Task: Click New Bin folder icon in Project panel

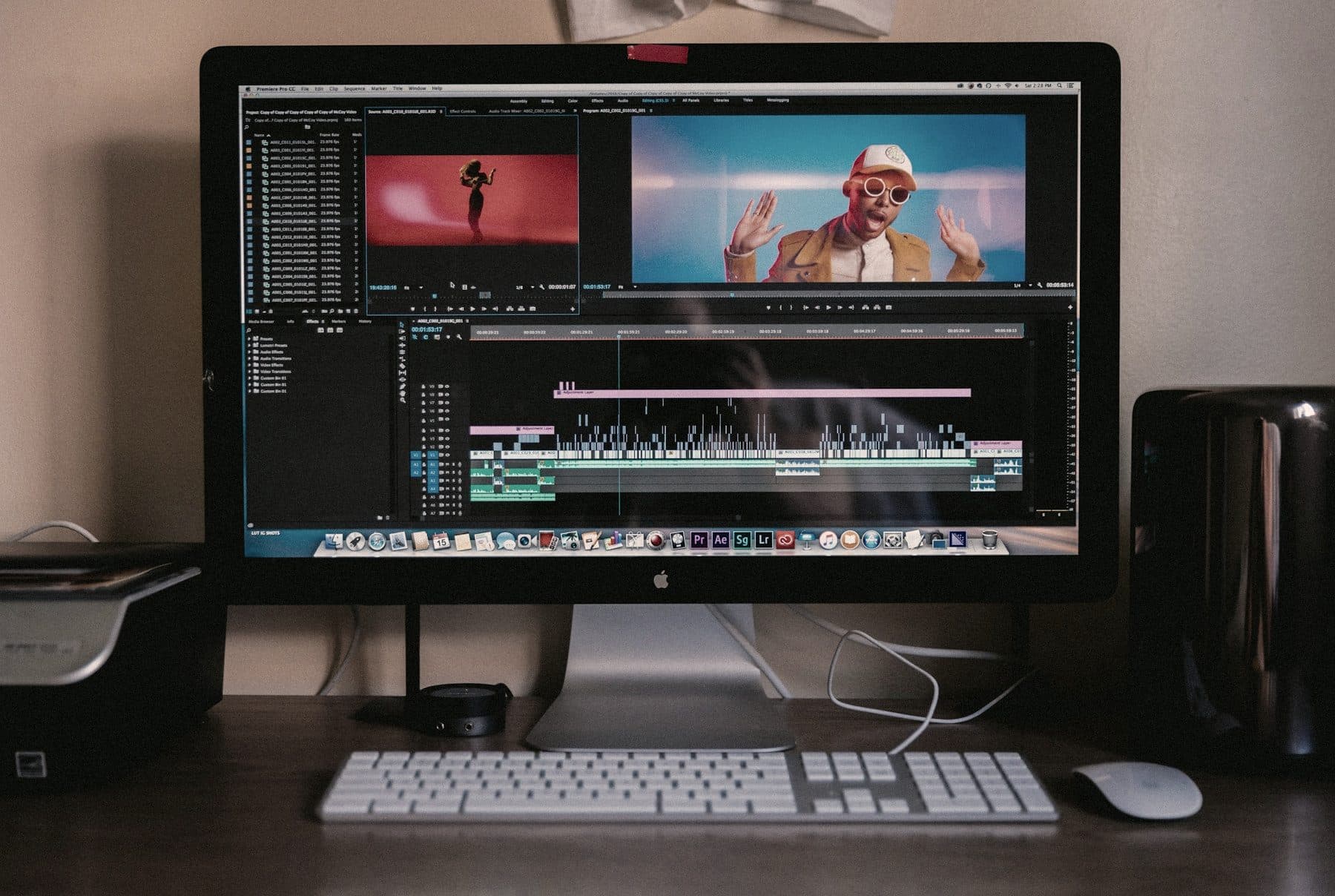Action: point(340,312)
